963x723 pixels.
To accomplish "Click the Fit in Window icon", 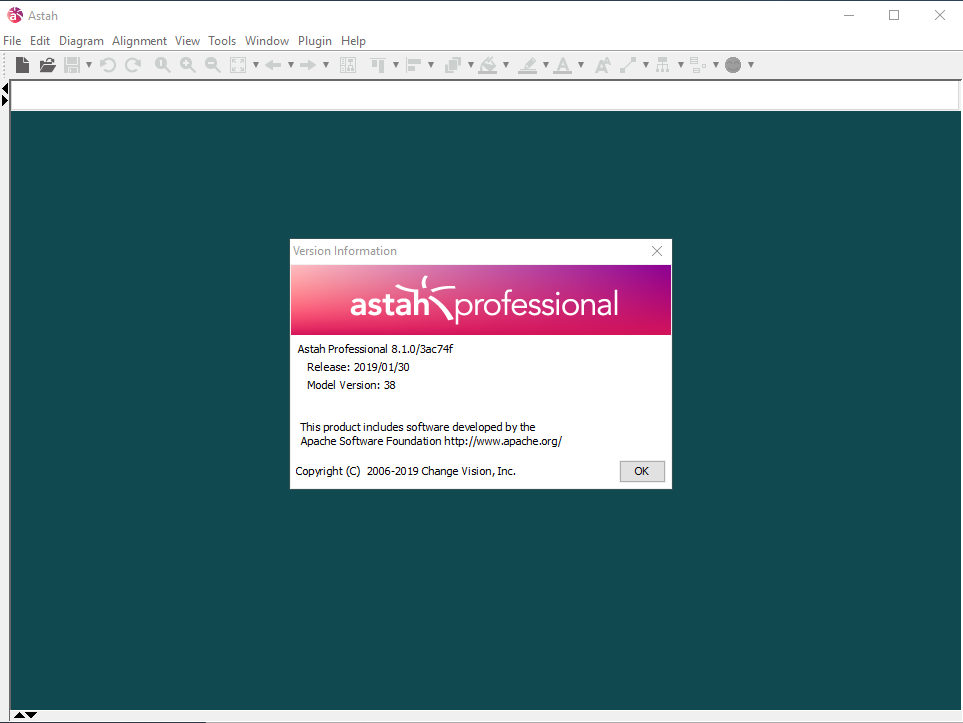I will click(238, 64).
